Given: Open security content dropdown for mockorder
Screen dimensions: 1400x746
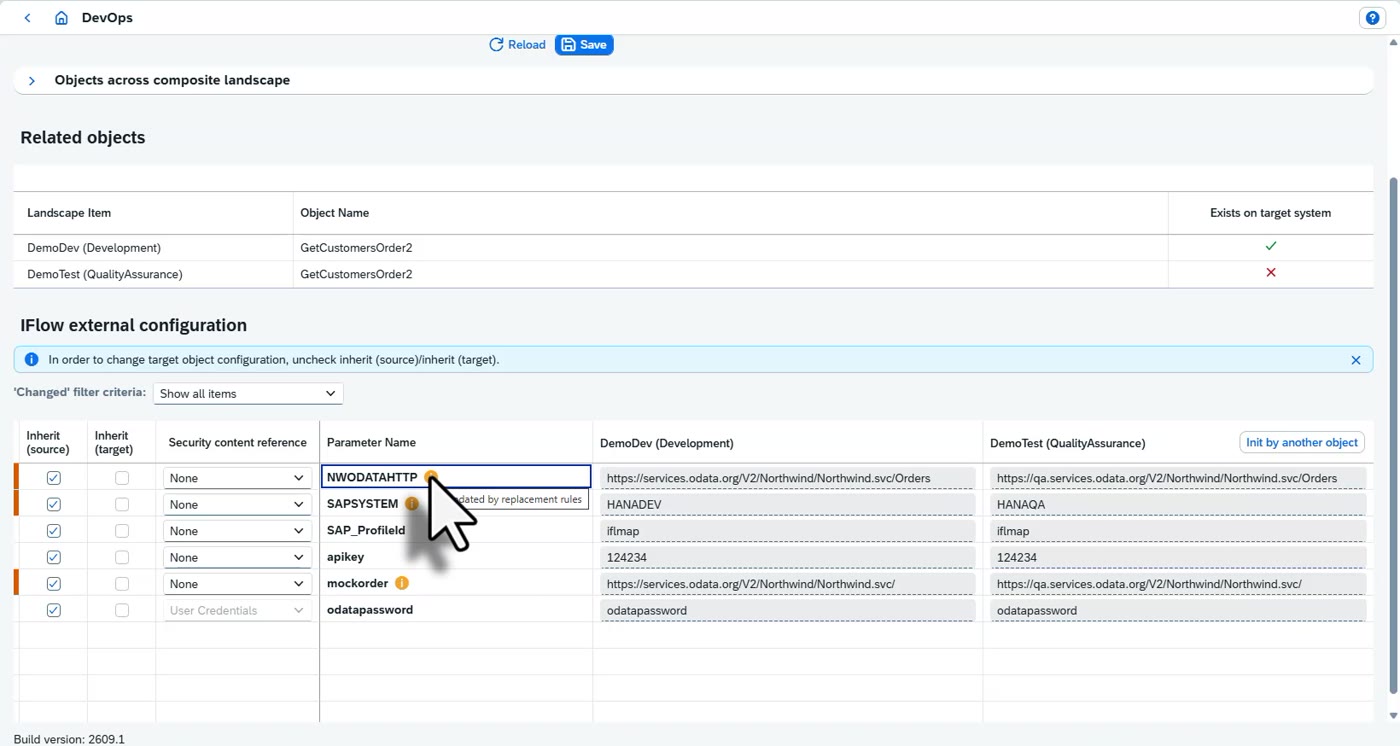Looking at the screenshot, I should [x=237, y=584].
